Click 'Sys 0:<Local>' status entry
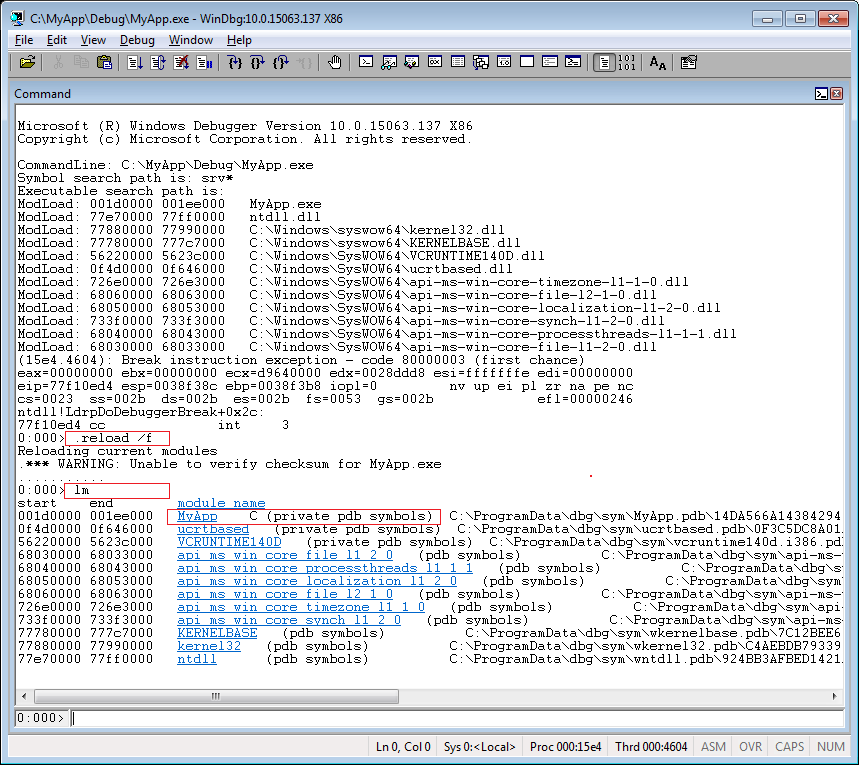859x765 pixels. (x=479, y=747)
